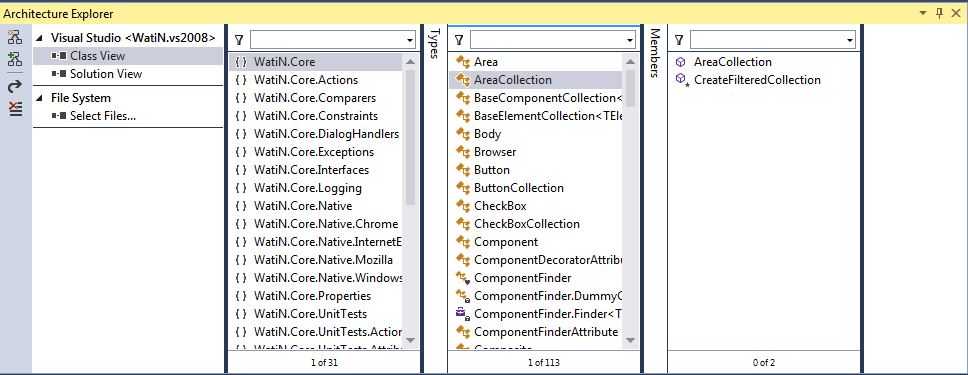968x375 pixels.
Task: Click the namespaces list scroll-up arrow
Action: (x=411, y=61)
